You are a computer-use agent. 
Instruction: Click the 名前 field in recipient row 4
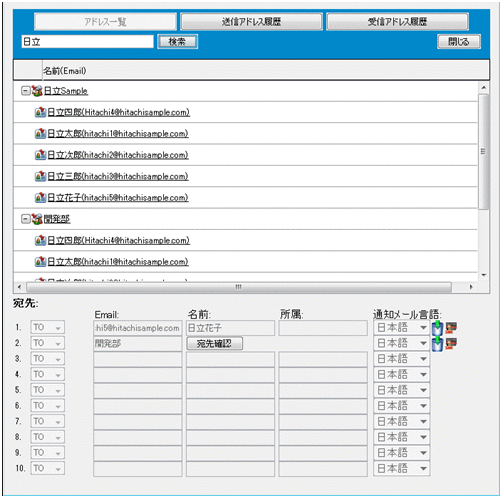click(230, 375)
